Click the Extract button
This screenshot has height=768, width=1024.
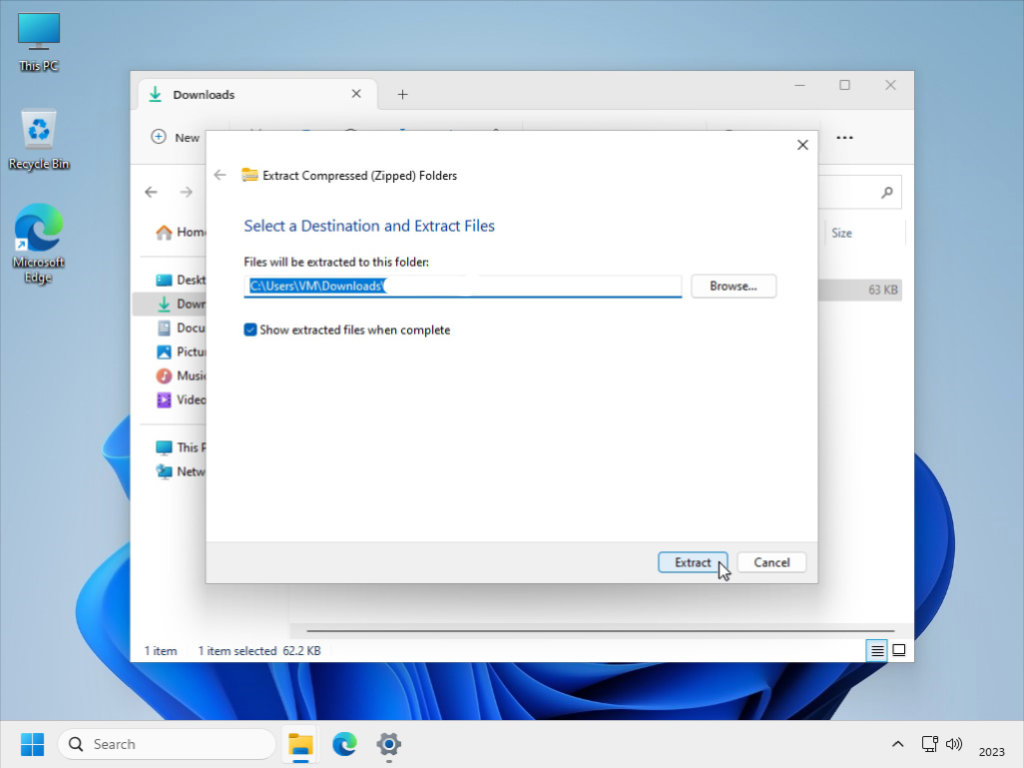point(692,562)
